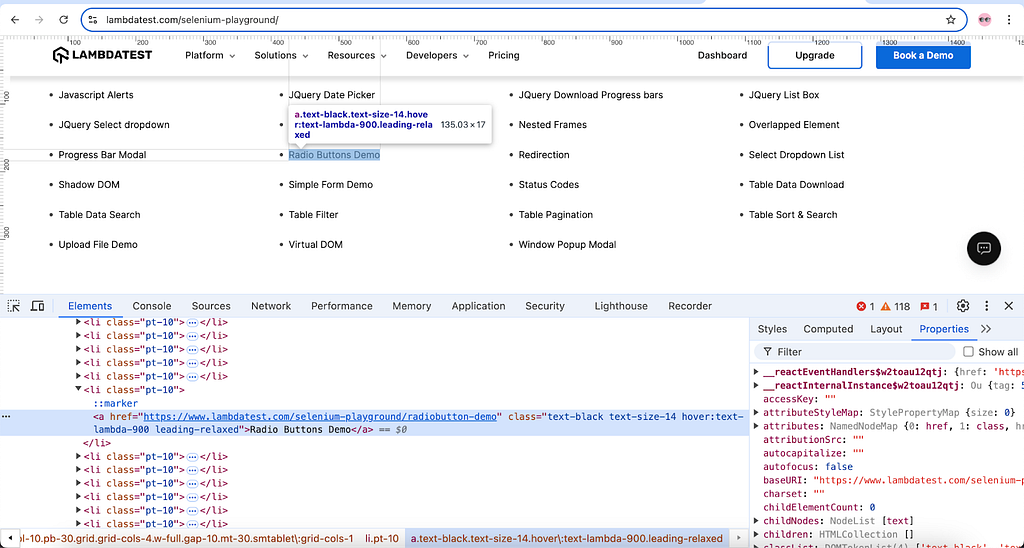Open the Window Popup Modal link
Image resolution: width=1024 pixels, height=548 pixels.
568,245
